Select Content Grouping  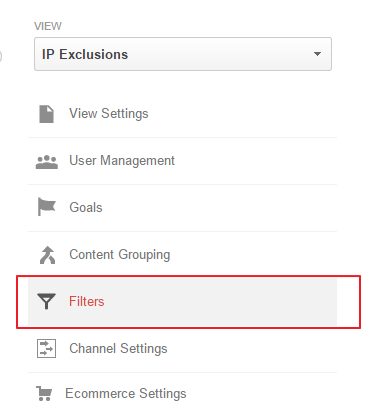pos(120,255)
